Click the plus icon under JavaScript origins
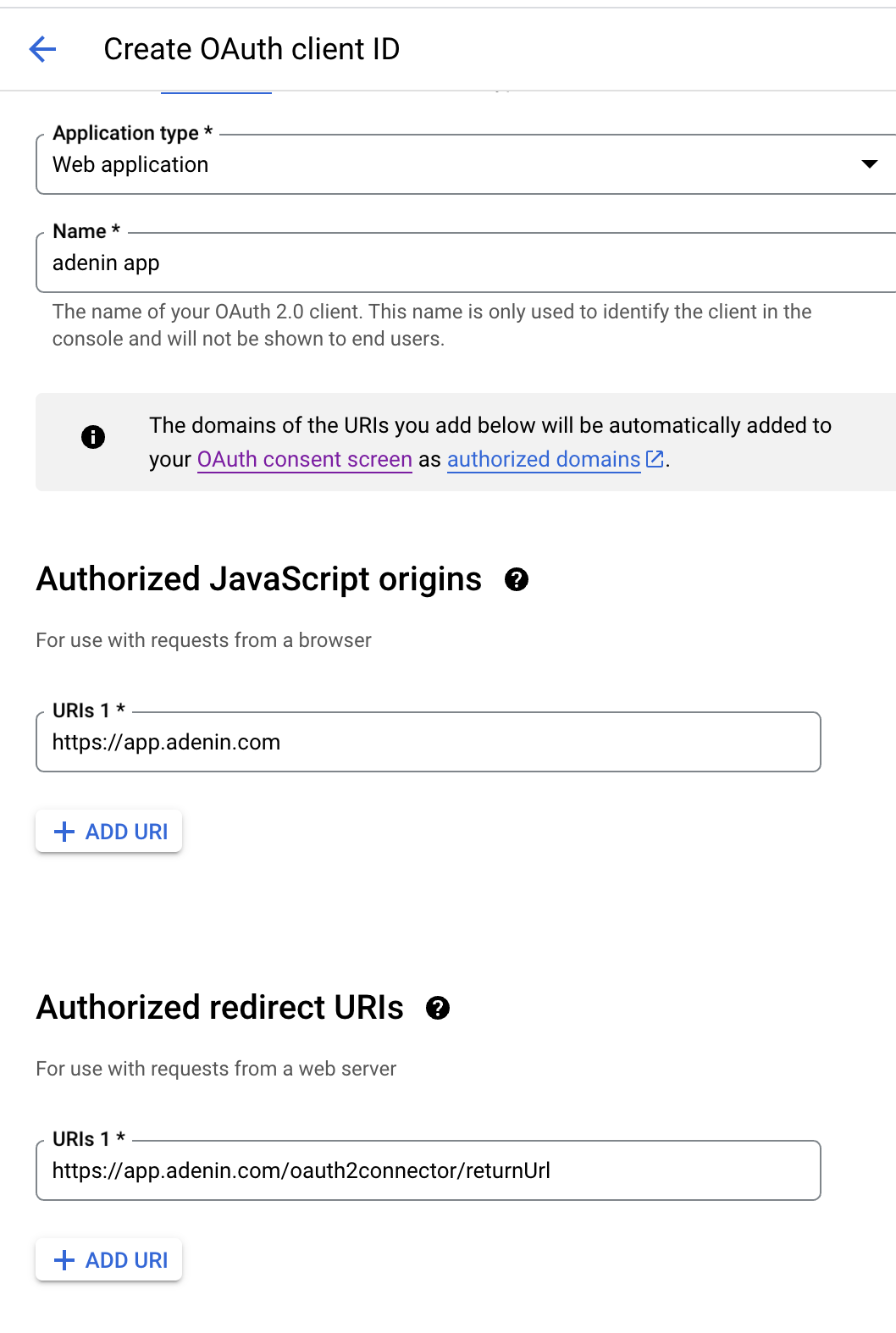896x1333 pixels. pyautogui.click(x=64, y=832)
